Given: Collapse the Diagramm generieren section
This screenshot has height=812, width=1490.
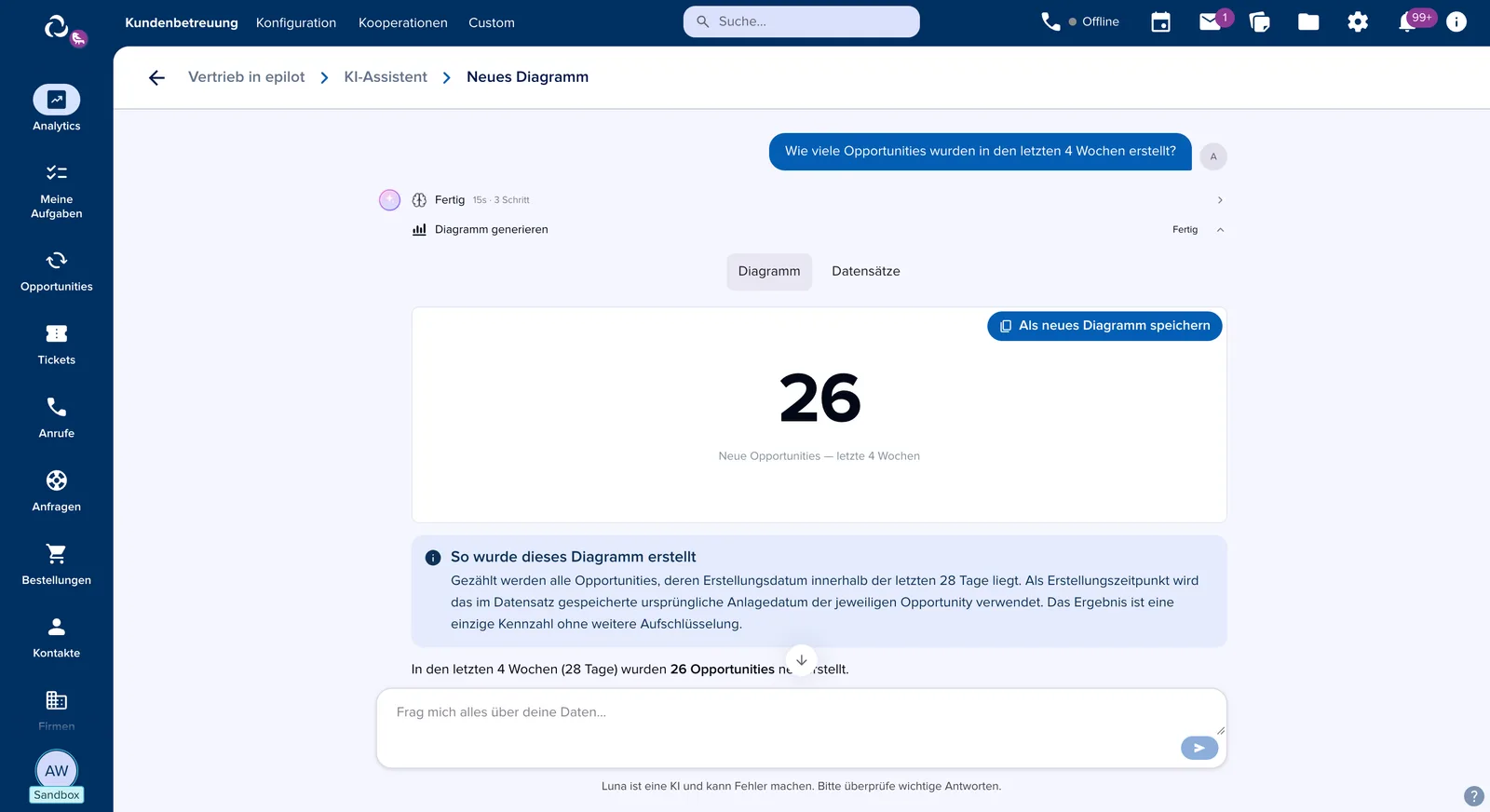Looking at the screenshot, I should pyautogui.click(x=1220, y=230).
